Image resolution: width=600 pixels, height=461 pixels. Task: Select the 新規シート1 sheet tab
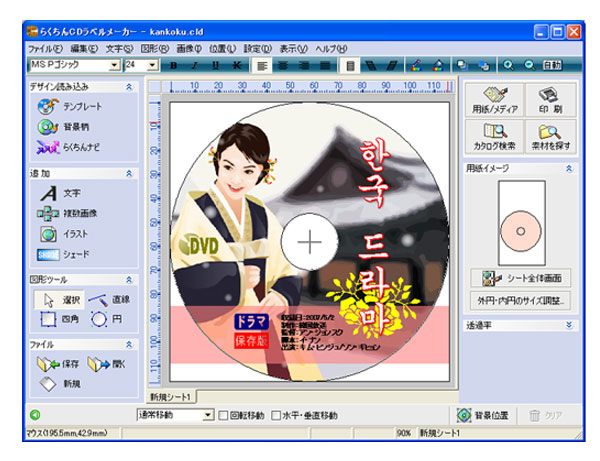click(171, 397)
